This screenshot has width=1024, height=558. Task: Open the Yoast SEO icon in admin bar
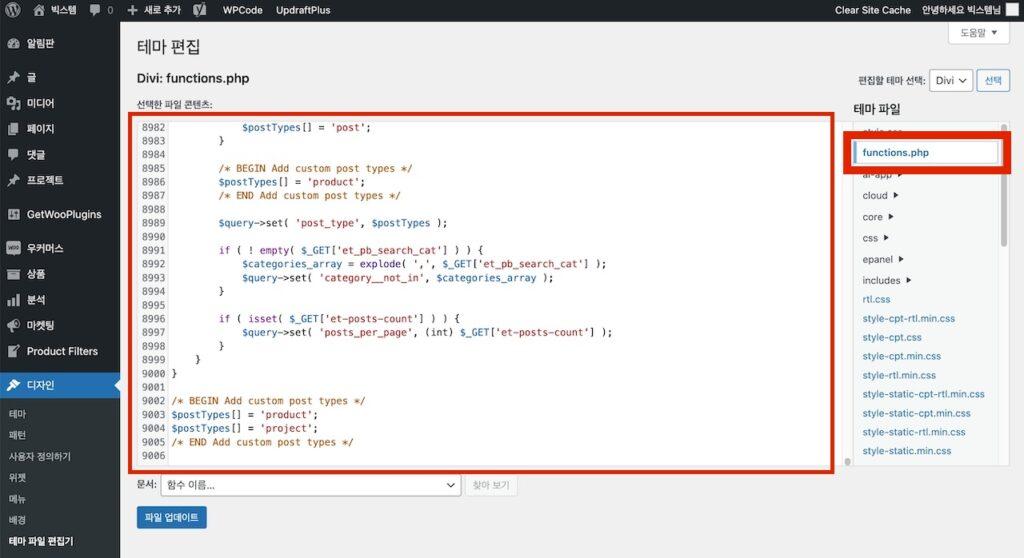tap(200, 10)
